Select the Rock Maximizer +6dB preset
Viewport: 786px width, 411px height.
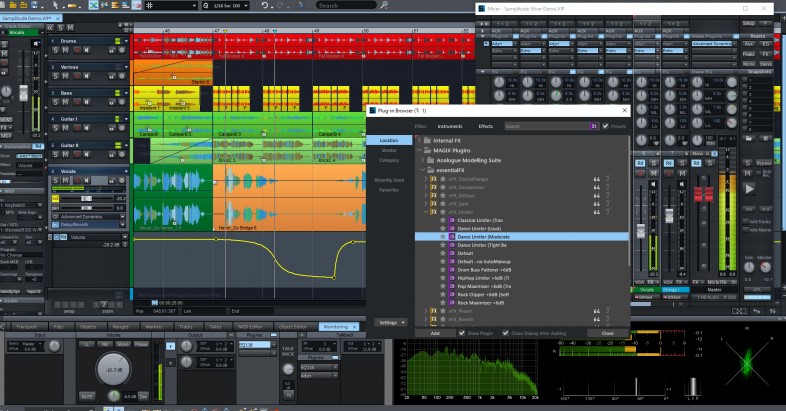tap(480, 303)
